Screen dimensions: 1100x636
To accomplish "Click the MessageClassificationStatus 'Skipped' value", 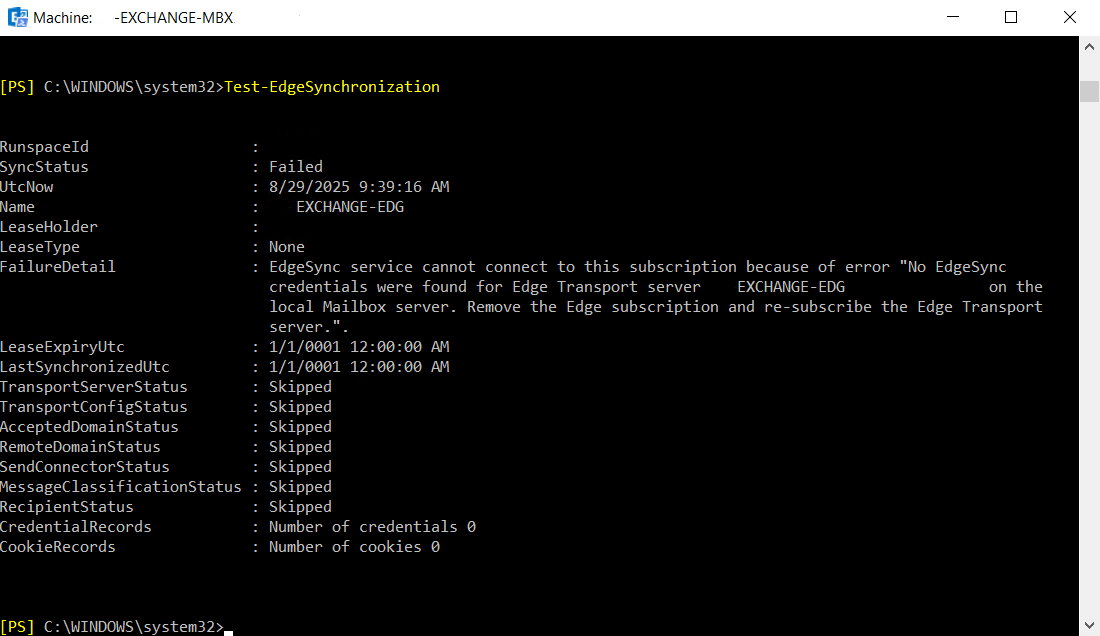I will pos(300,487).
